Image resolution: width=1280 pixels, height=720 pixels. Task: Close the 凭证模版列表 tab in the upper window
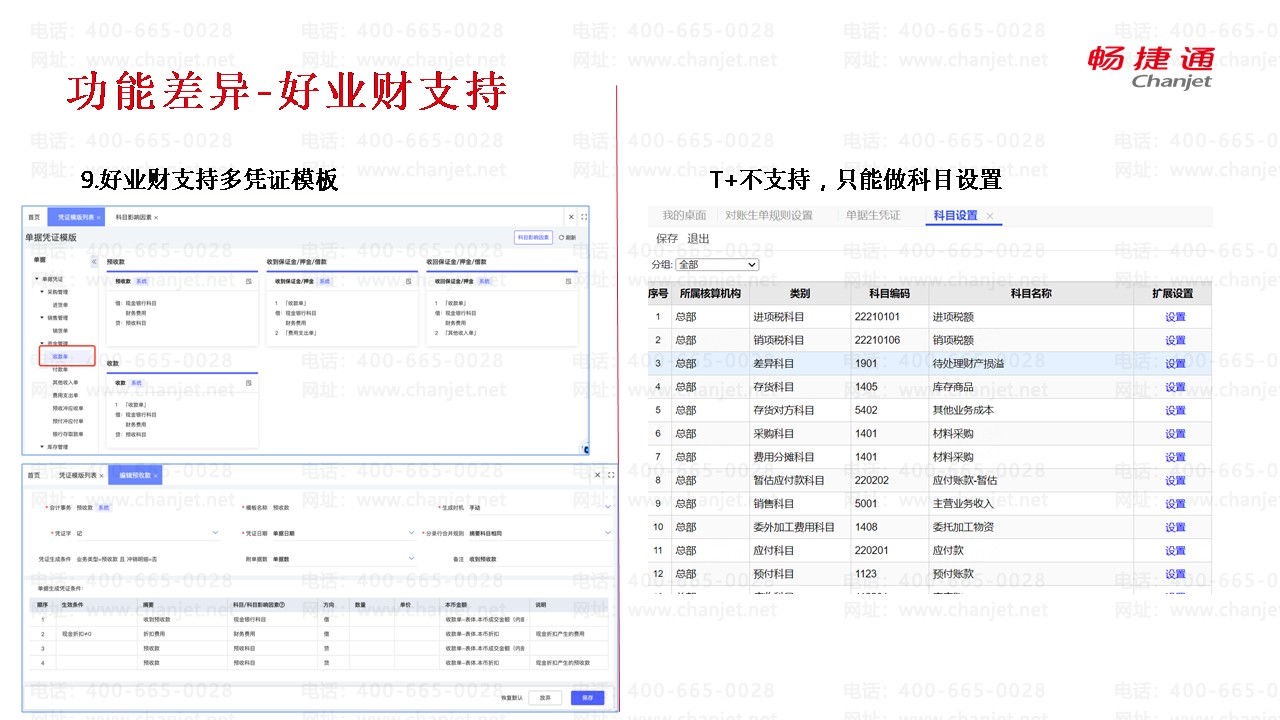click(100, 217)
